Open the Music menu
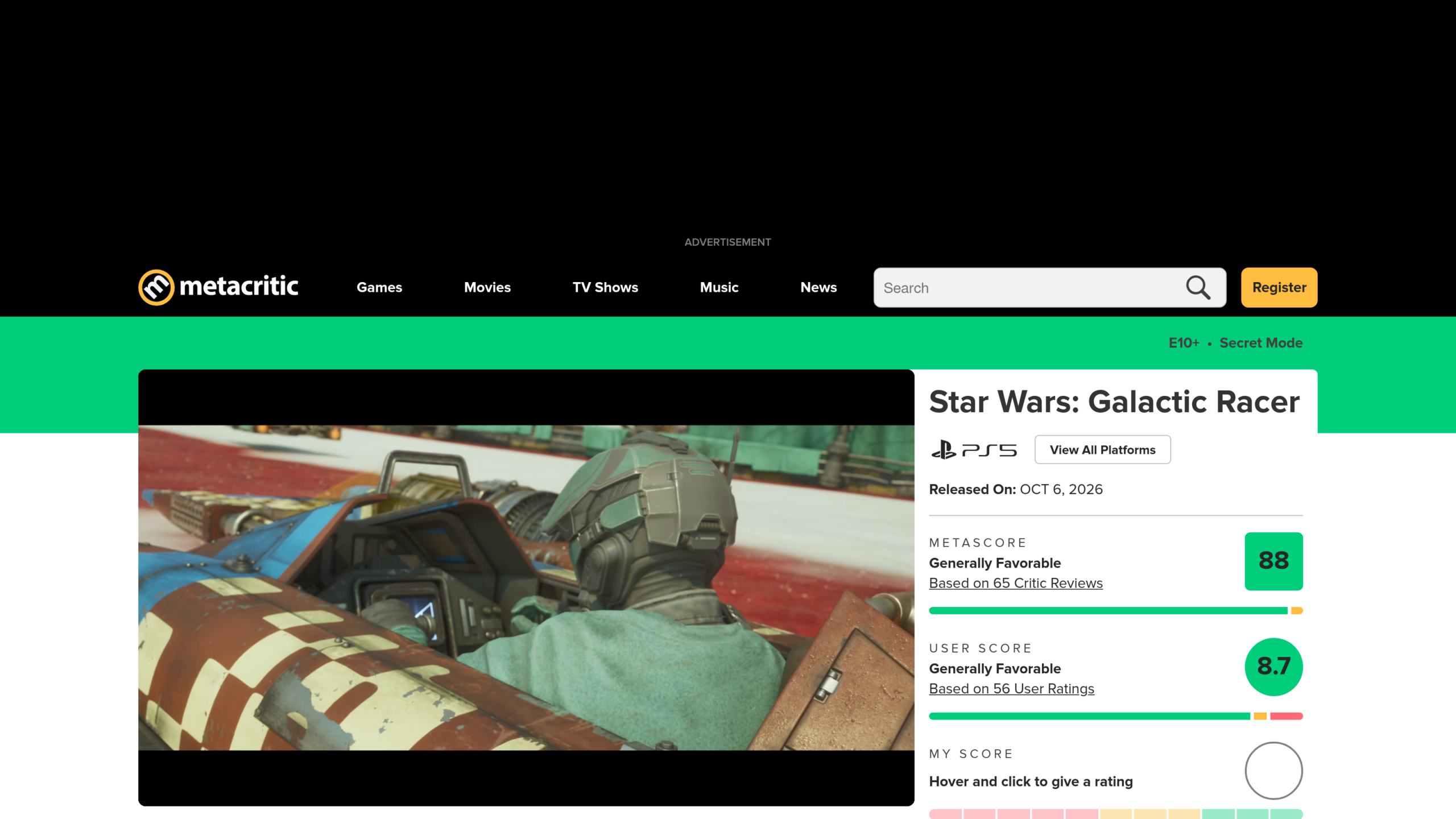Image resolution: width=1456 pixels, height=819 pixels. click(719, 287)
